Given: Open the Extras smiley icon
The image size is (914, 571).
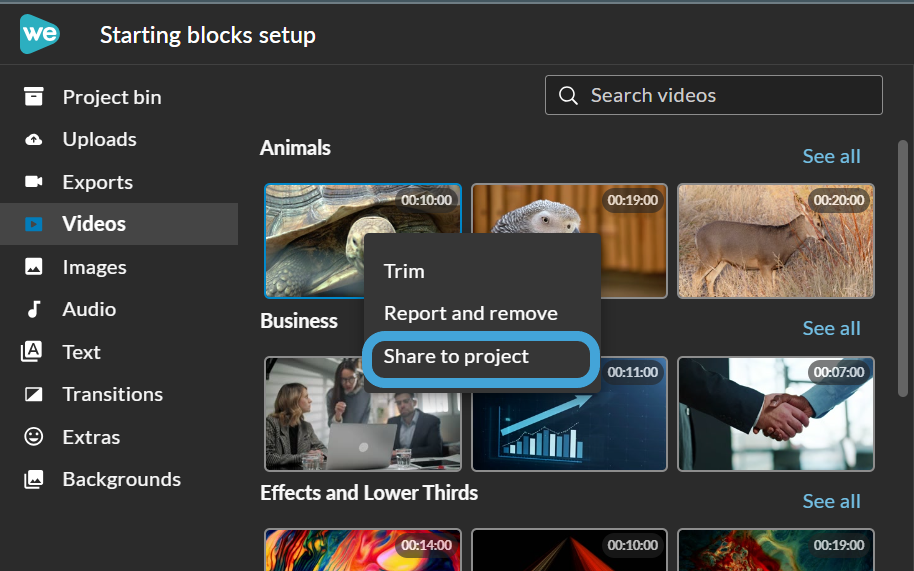Looking at the screenshot, I should click(x=34, y=437).
